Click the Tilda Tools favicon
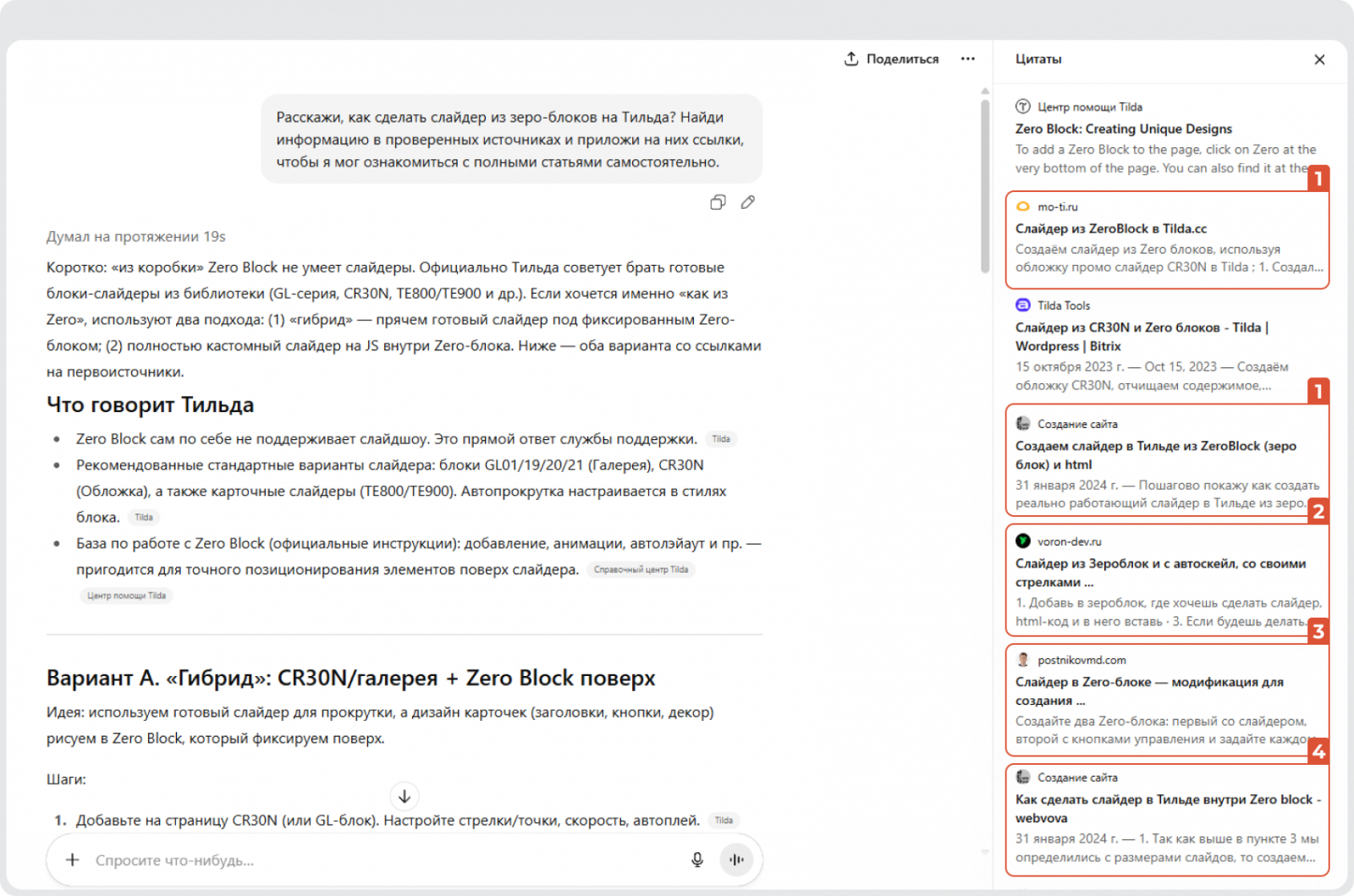The height and width of the screenshot is (896, 1354). coord(1023,305)
